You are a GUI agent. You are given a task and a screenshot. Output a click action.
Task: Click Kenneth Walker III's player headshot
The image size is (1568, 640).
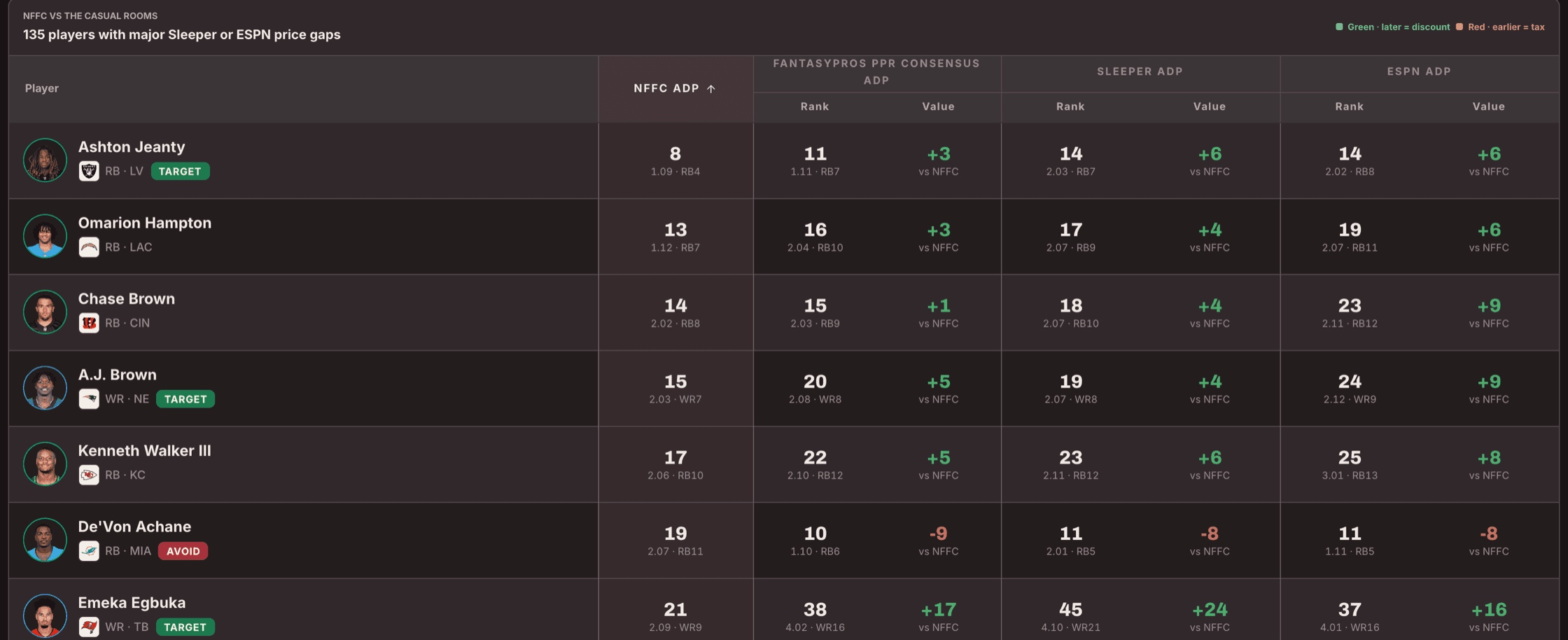[45, 464]
